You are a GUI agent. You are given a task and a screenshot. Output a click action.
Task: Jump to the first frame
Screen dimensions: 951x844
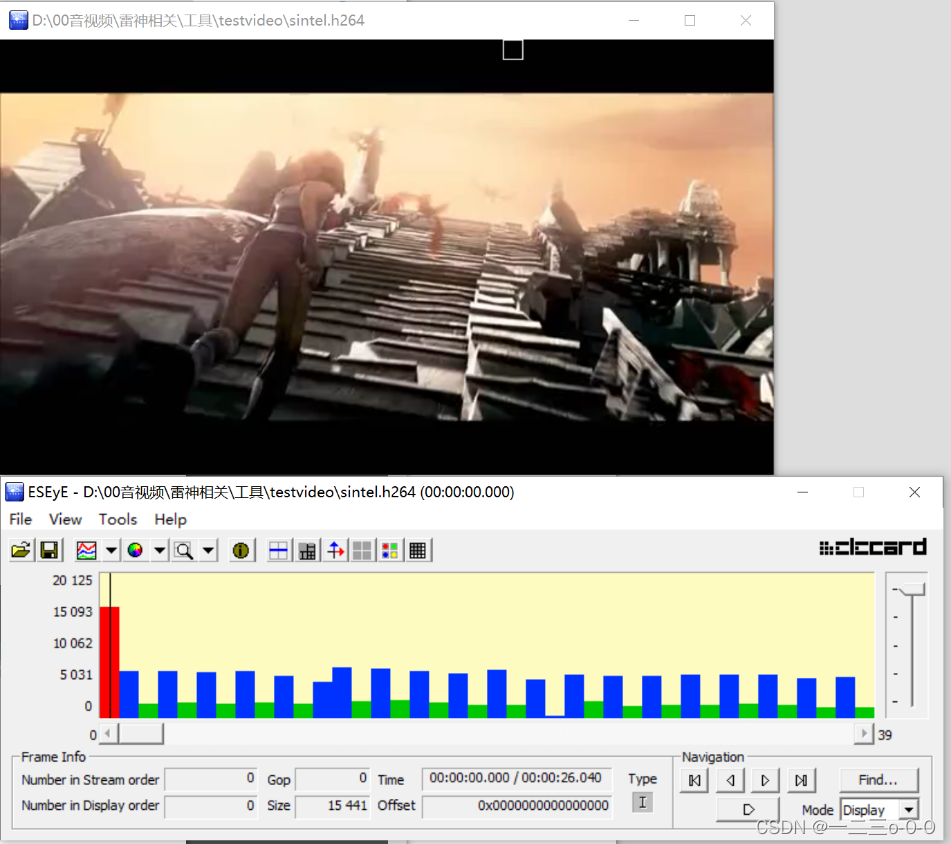694,780
